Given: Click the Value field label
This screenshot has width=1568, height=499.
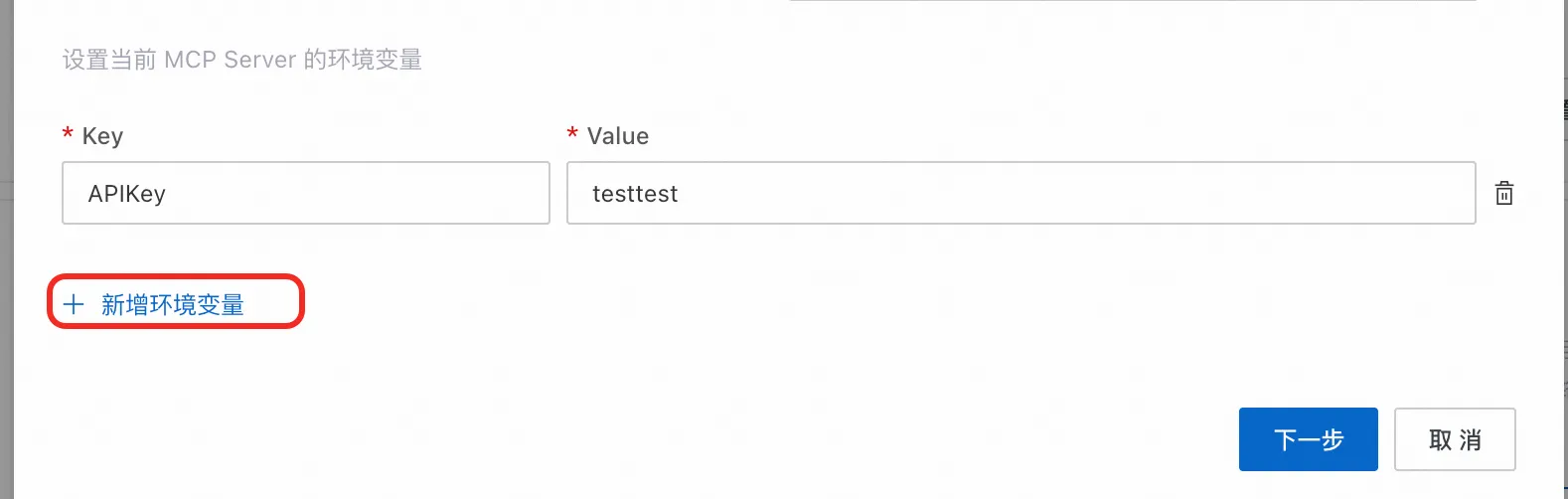Looking at the screenshot, I should pos(618,136).
